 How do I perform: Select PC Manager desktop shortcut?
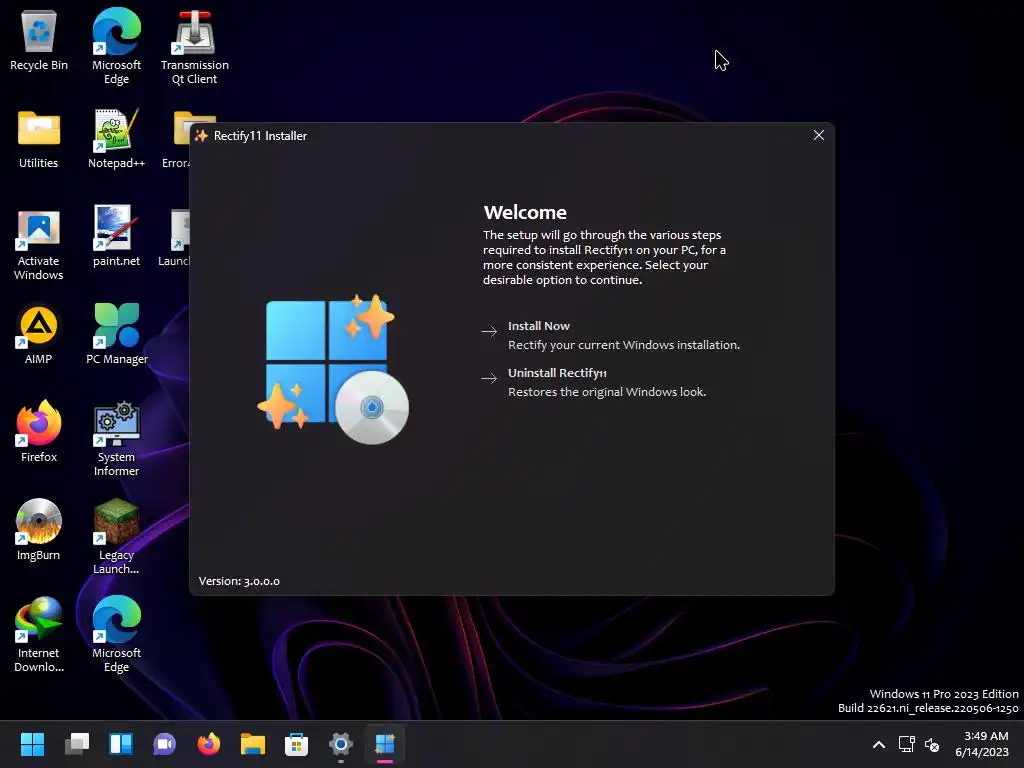[117, 334]
